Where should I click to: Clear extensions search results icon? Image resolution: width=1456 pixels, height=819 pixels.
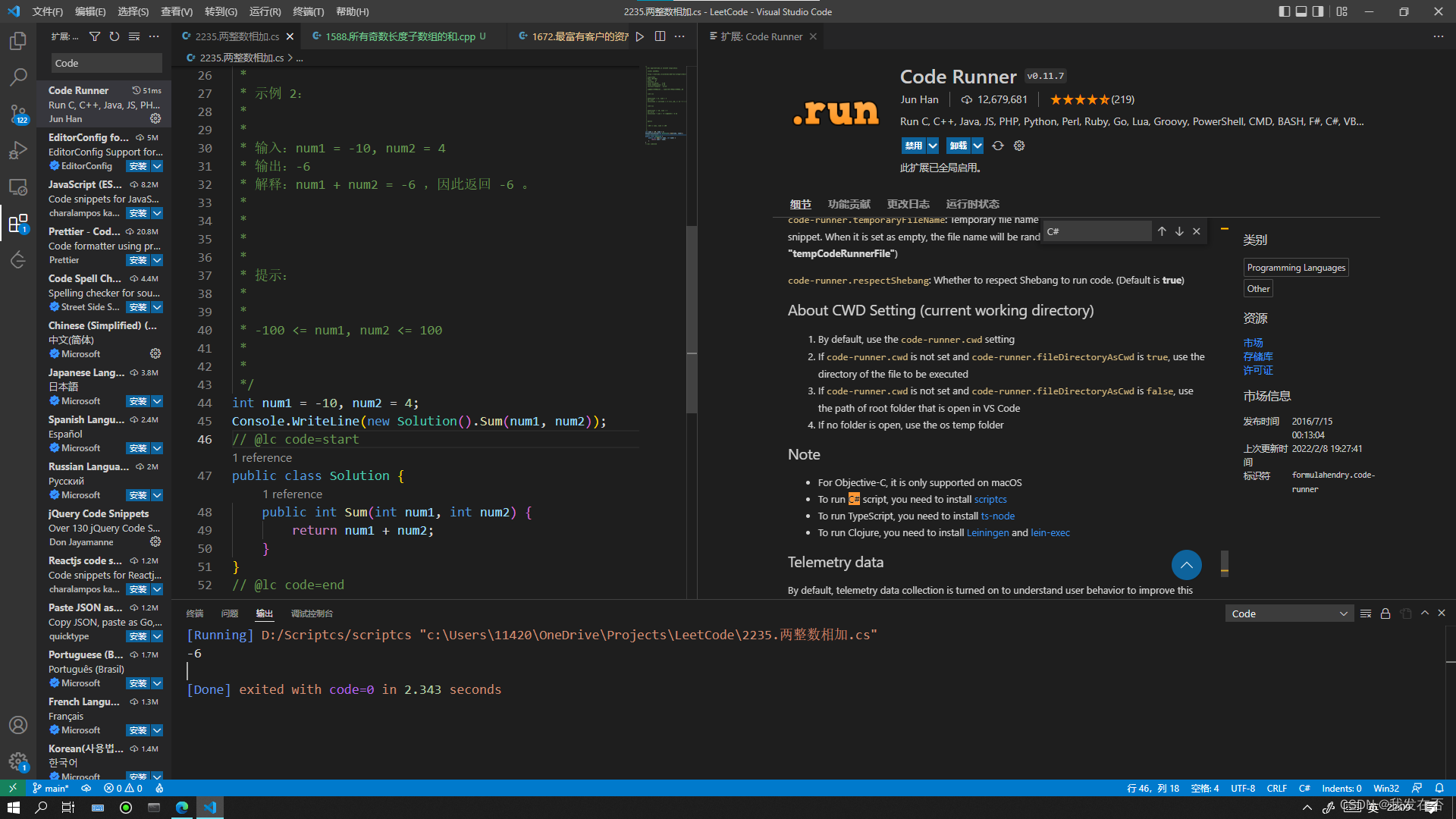134,36
